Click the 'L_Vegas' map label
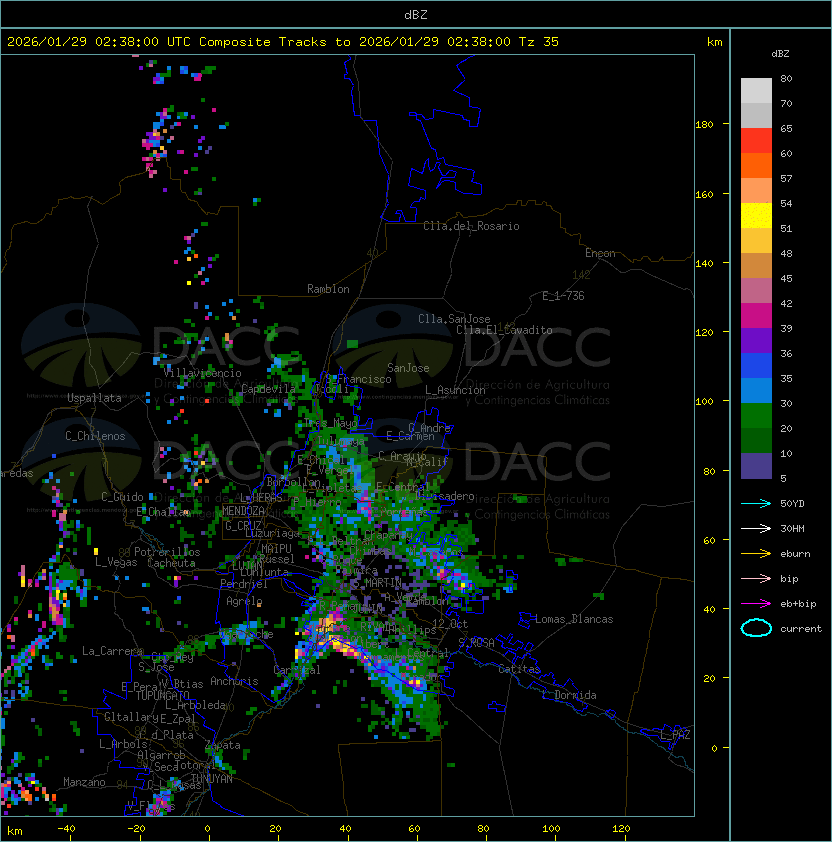832x842 pixels. [116, 562]
